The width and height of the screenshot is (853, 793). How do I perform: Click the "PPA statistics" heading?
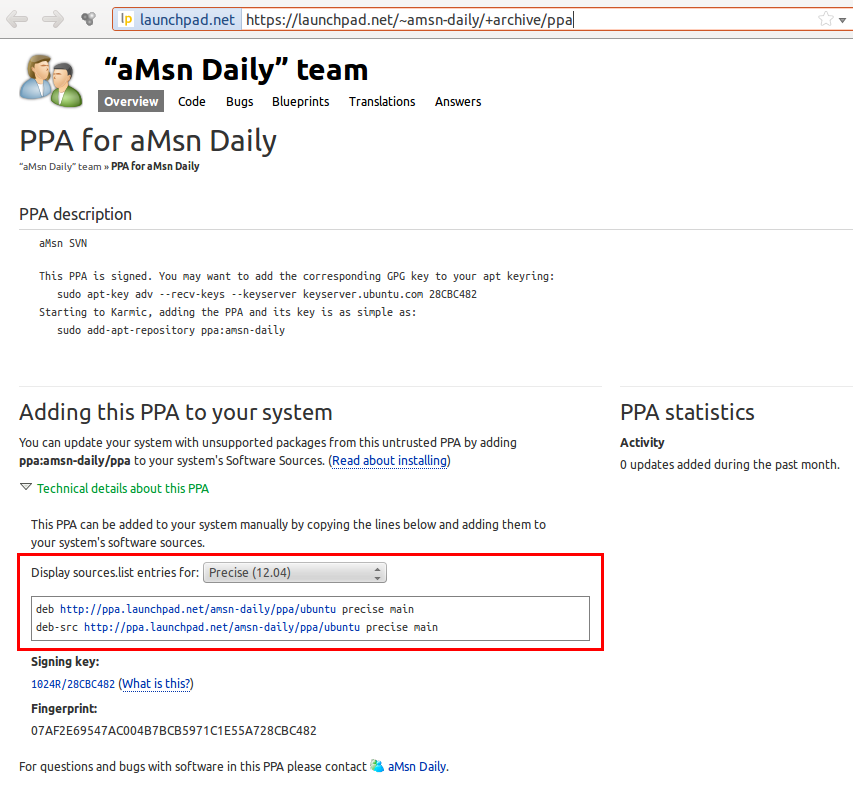(x=687, y=412)
